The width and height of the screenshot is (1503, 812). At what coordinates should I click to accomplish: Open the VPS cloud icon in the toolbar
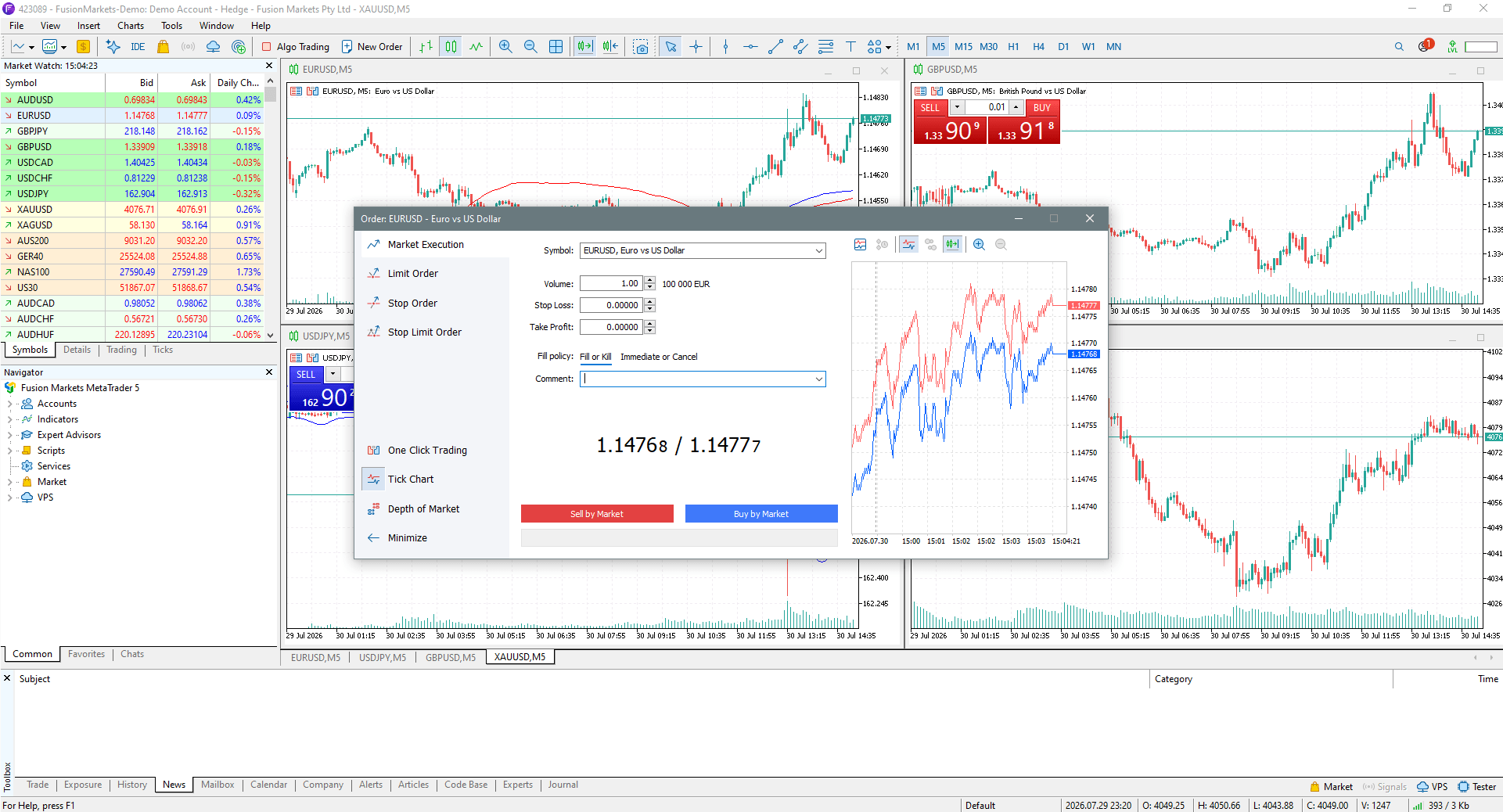[213, 47]
